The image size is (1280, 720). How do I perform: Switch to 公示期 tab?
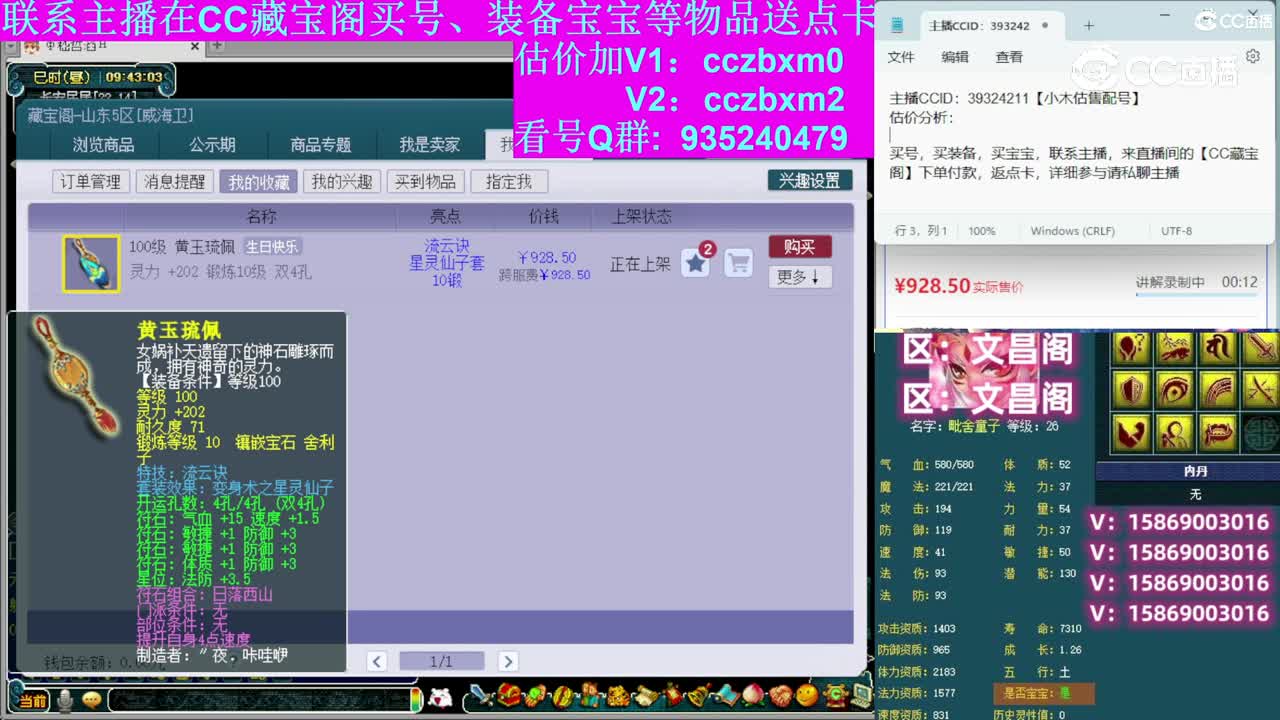[x=212, y=145]
